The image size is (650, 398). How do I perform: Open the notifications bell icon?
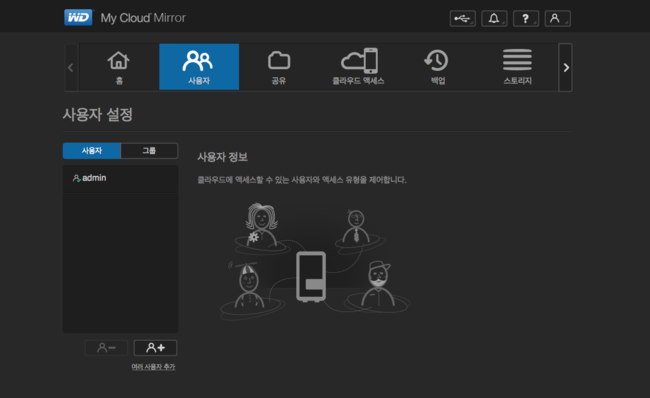click(494, 19)
